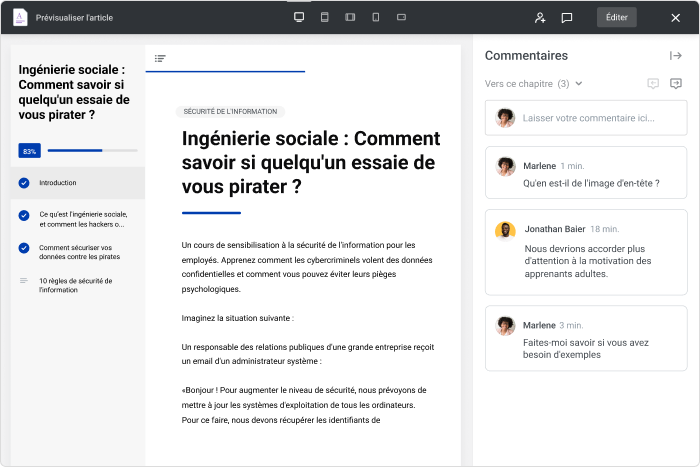The width and height of the screenshot is (700, 467).
Task: Click the Laisser votre commentaire field
Action: (586, 118)
